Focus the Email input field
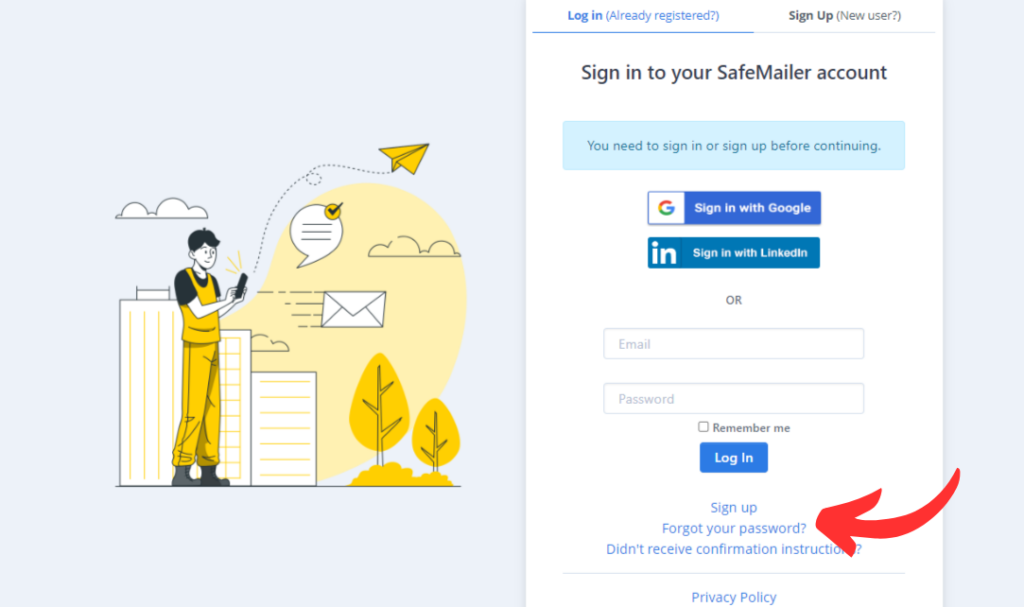Image resolution: width=1024 pixels, height=607 pixels. point(733,344)
